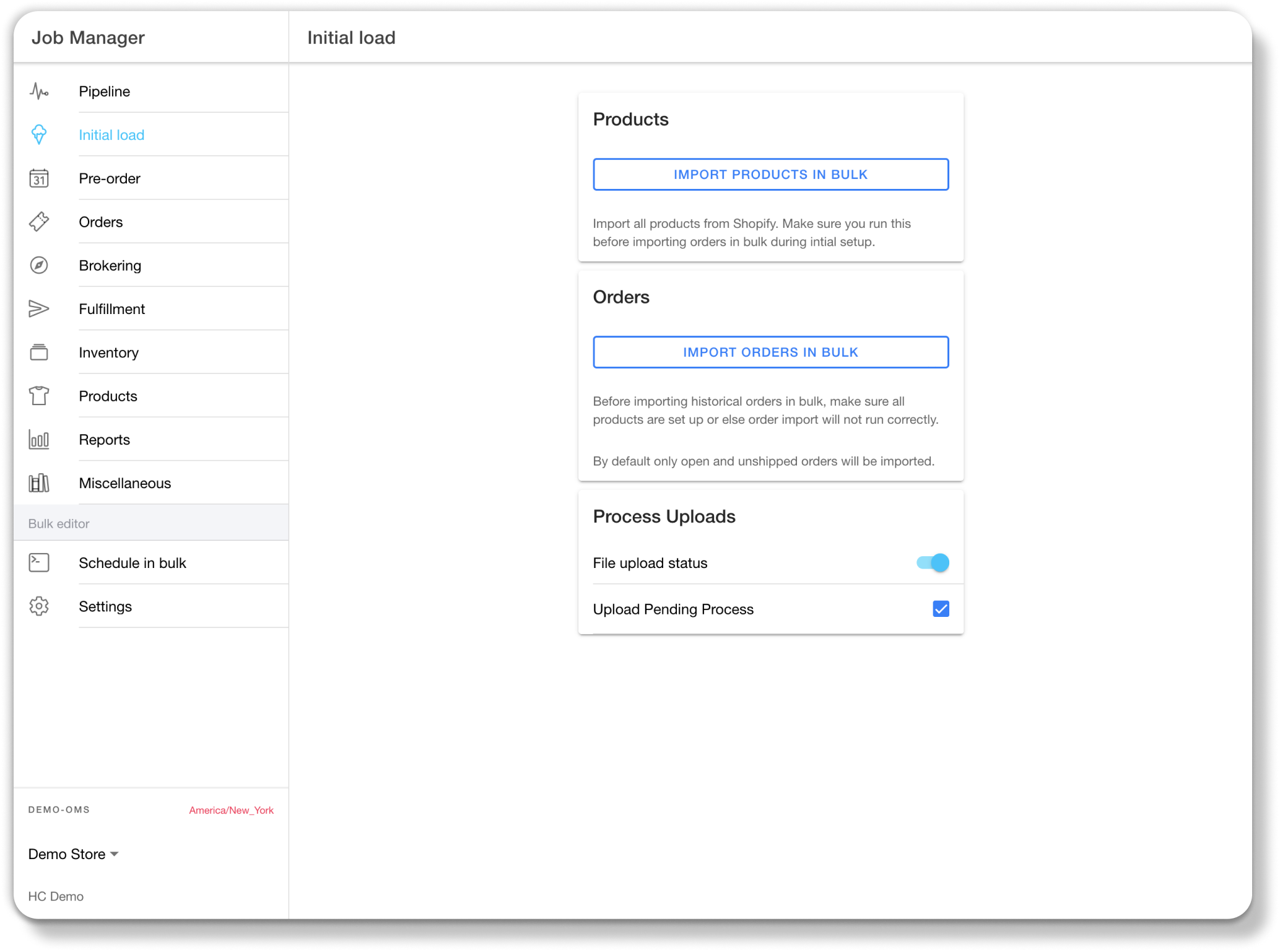Click the Brokering compass icon
The width and height of the screenshot is (1280, 952).
pos(39,265)
